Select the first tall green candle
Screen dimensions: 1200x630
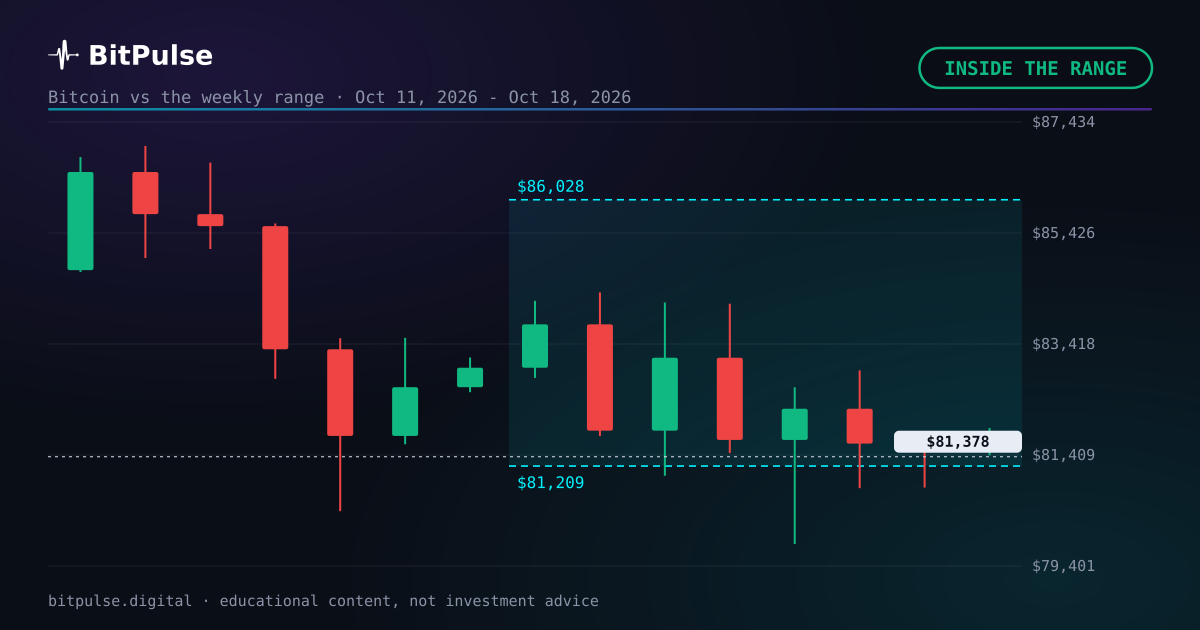(80, 221)
